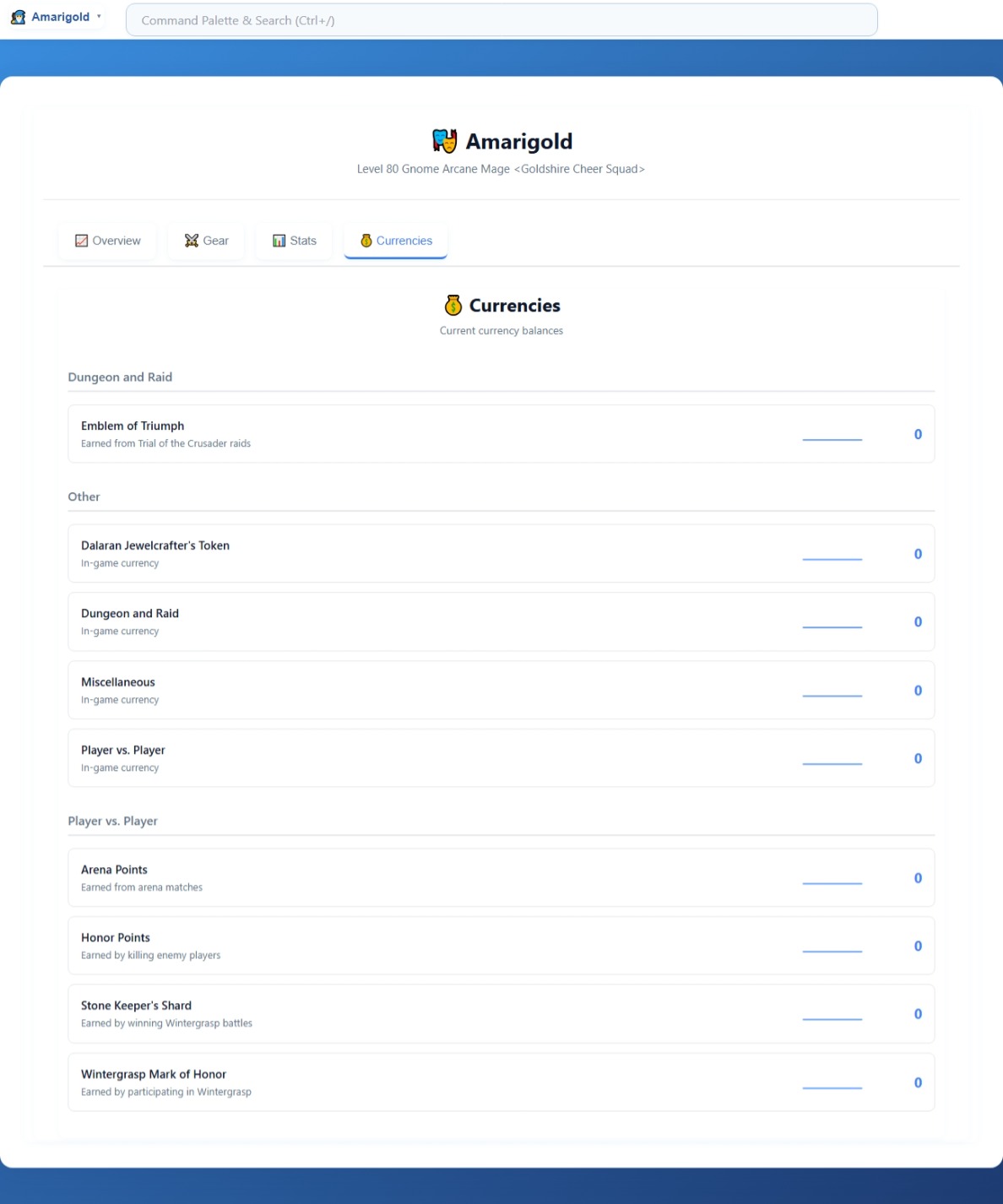This screenshot has width=1003, height=1204.
Task: Click the large money bag Currencies heading icon
Action: pos(453,305)
